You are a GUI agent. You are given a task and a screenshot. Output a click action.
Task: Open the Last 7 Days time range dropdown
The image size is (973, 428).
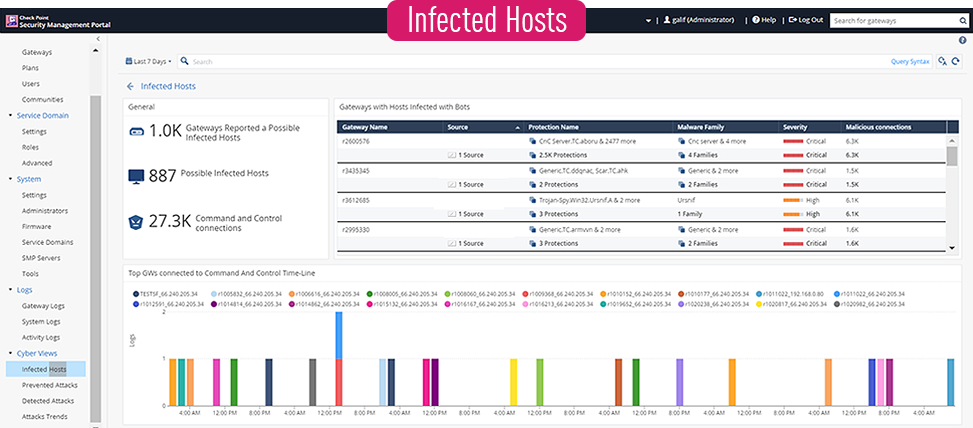(148, 61)
